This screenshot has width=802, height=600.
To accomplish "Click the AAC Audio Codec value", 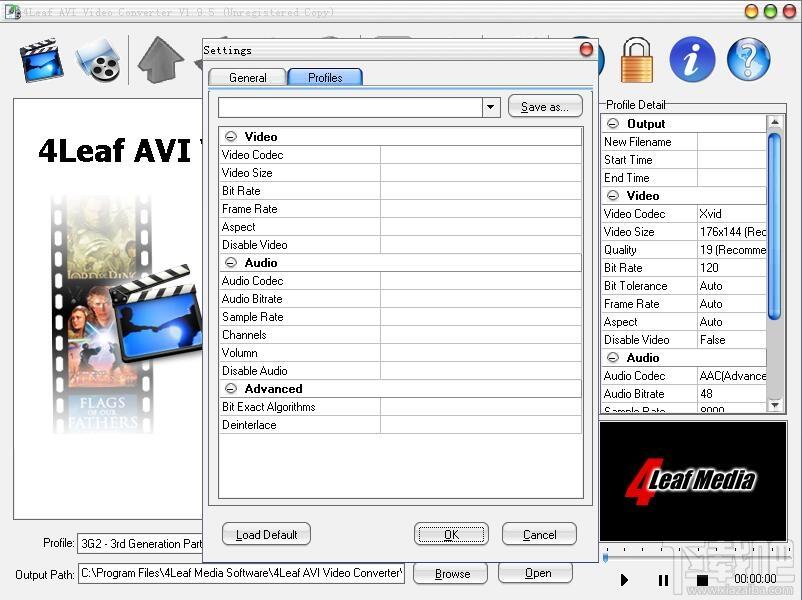I will click(x=732, y=376).
